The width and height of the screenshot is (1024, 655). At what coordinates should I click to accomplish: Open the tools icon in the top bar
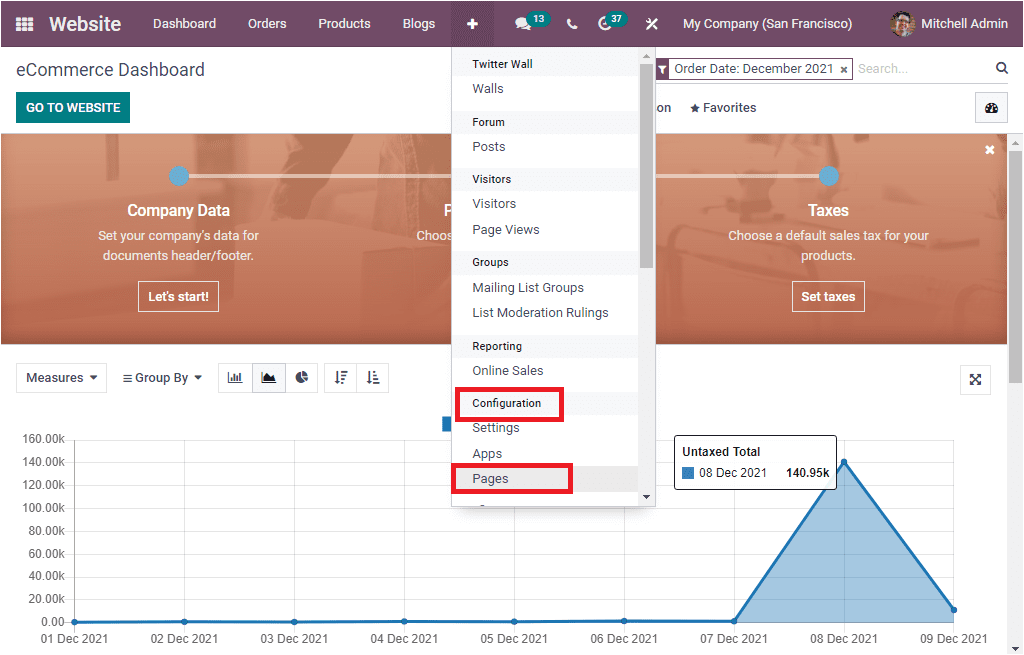[x=651, y=23]
